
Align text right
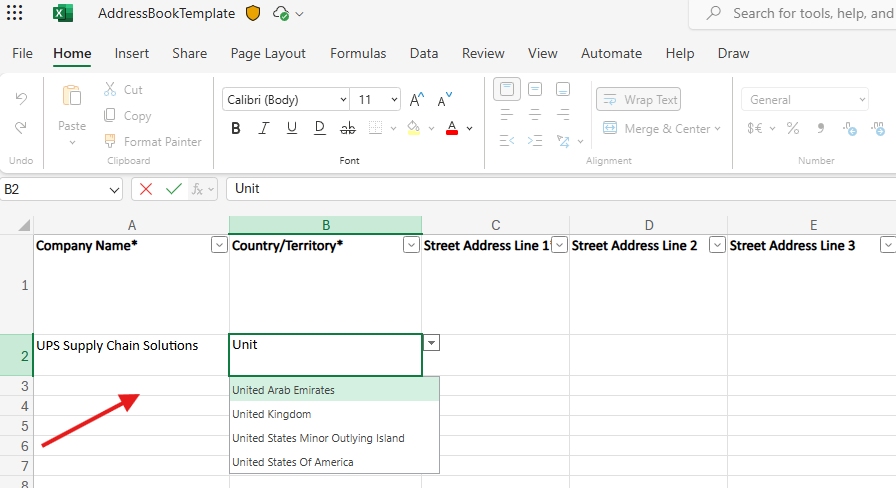point(563,115)
